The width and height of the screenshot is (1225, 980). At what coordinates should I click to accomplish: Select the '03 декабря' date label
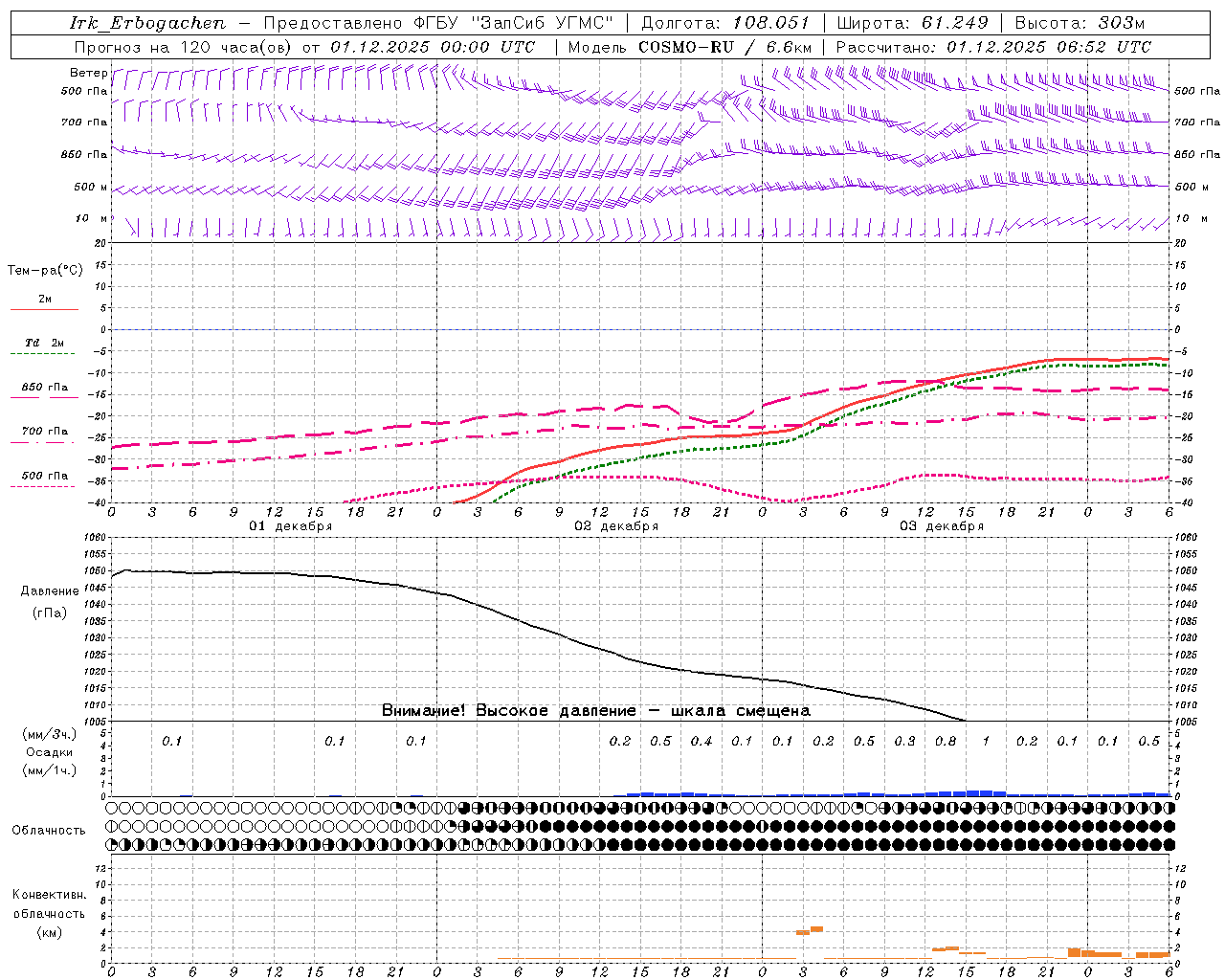942,526
